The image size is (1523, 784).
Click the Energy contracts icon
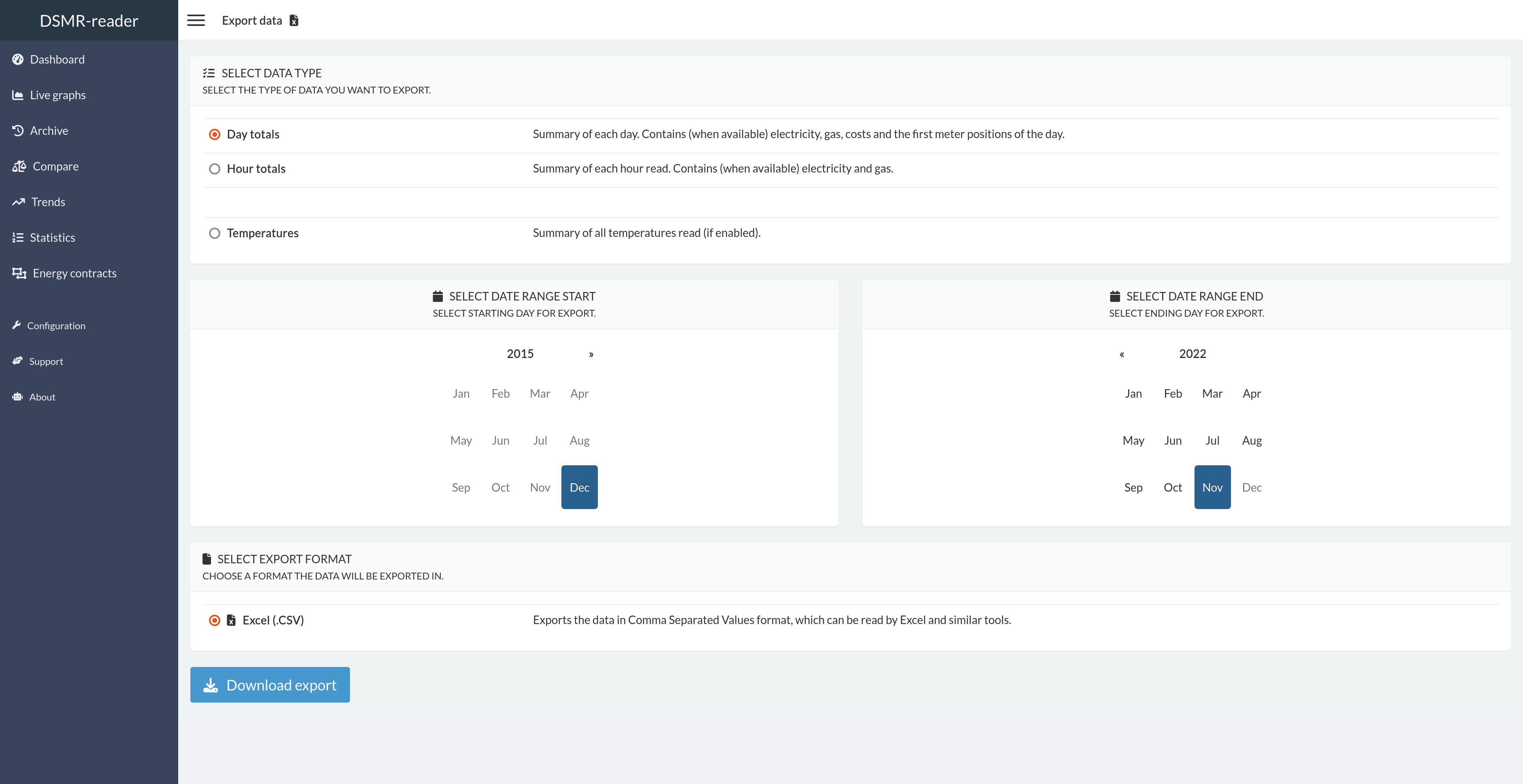tap(19, 273)
